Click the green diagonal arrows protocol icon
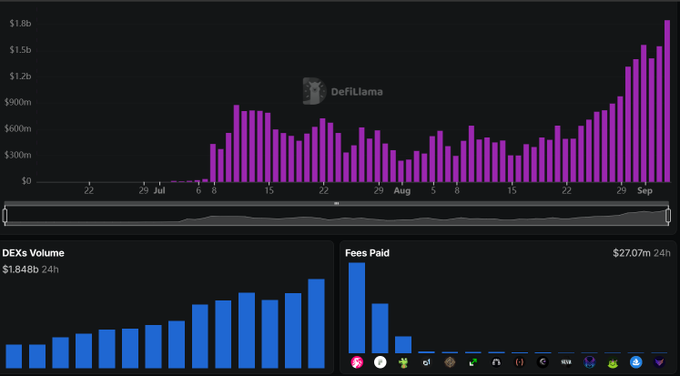 (x=473, y=362)
